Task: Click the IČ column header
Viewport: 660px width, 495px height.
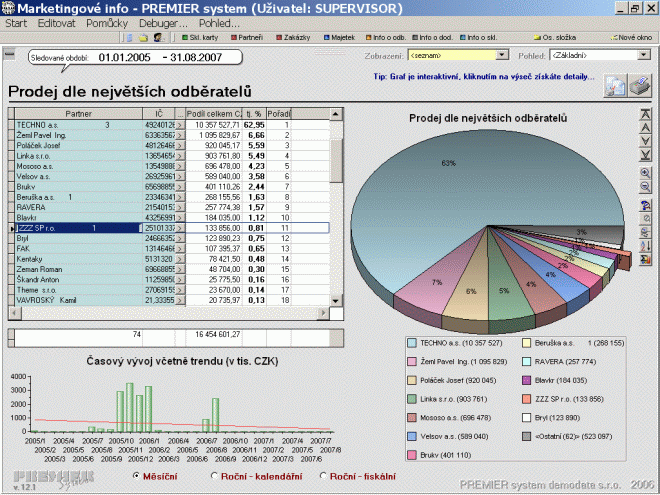Action: (159, 114)
